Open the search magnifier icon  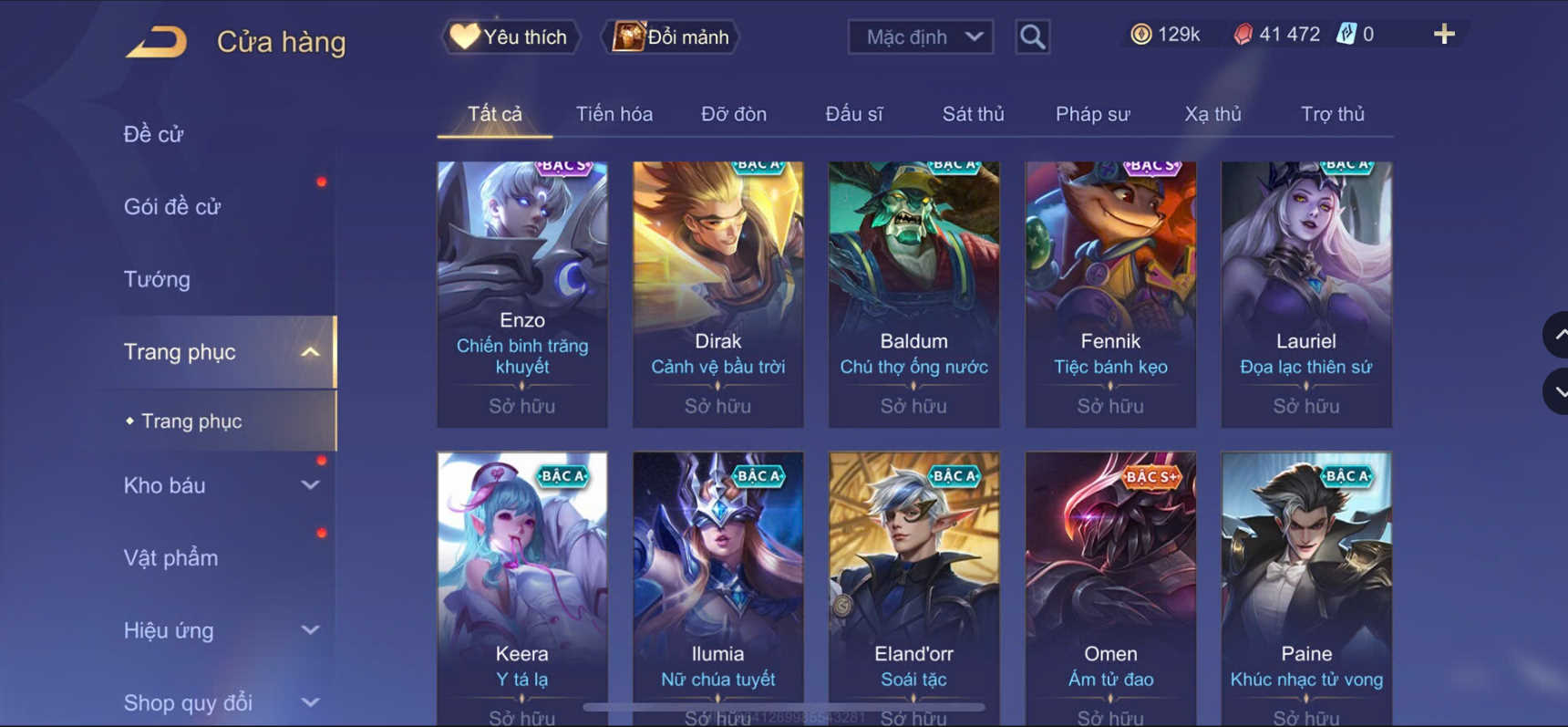[1032, 36]
